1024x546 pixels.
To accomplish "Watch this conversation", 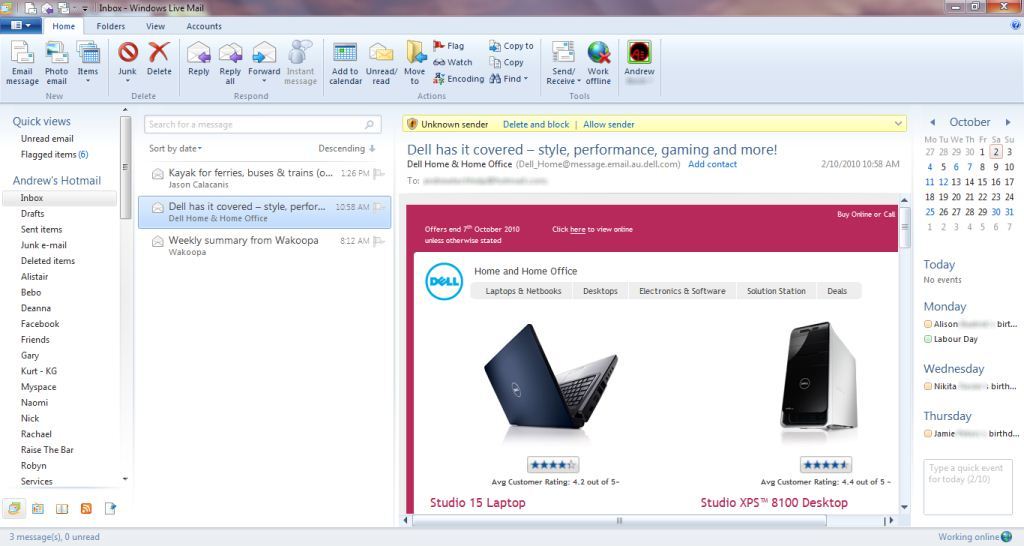I will tap(453, 62).
